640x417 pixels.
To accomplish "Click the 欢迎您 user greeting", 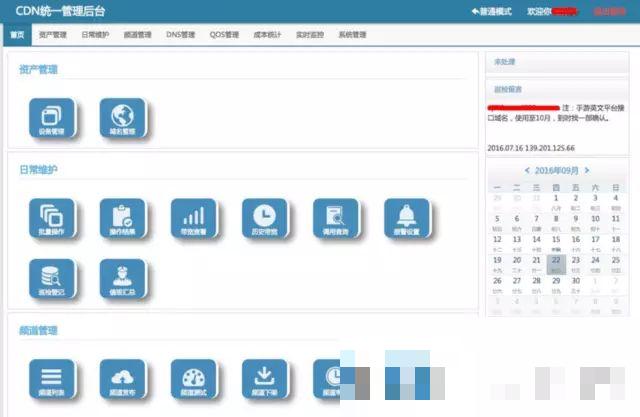I will point(552,11).
